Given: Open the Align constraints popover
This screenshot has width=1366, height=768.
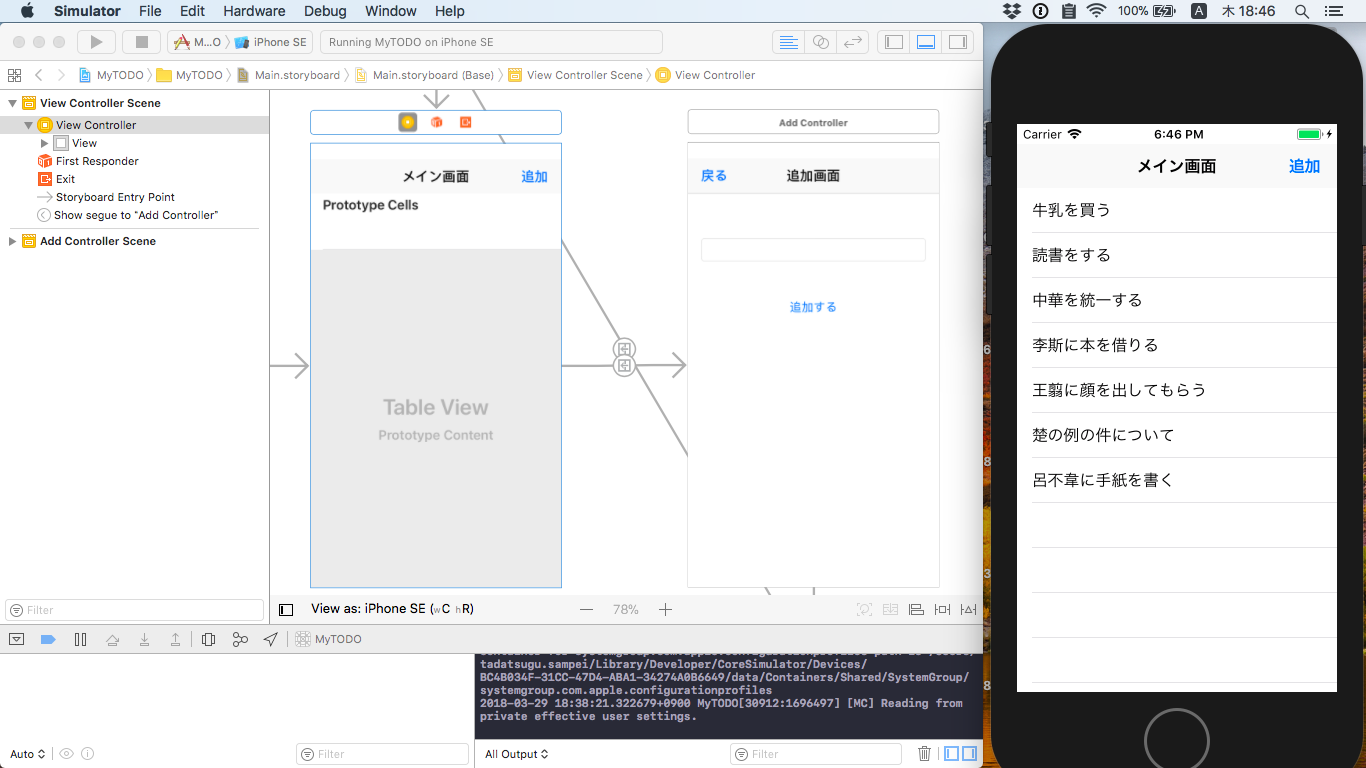Looking at the screenshot, I should pos(916,609).
